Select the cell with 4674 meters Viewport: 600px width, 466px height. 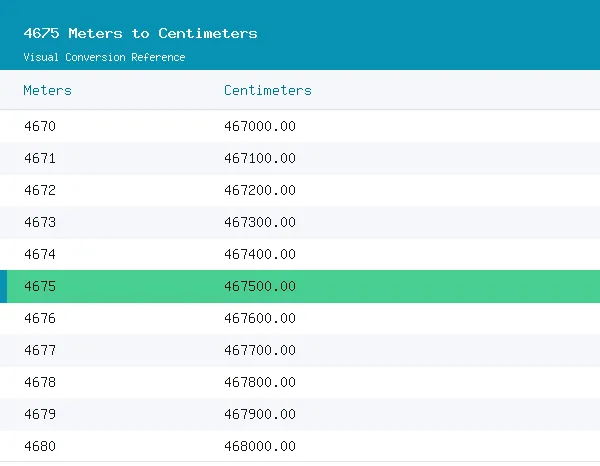[40, 254]
